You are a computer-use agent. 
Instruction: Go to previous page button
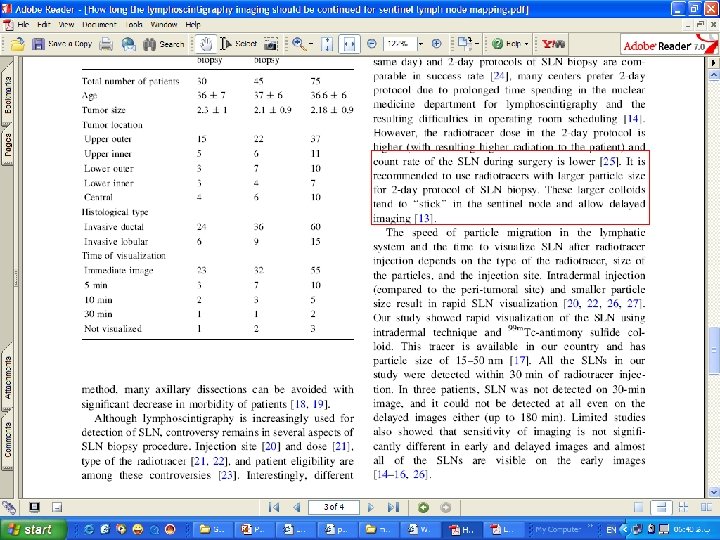tap(297, 507)
